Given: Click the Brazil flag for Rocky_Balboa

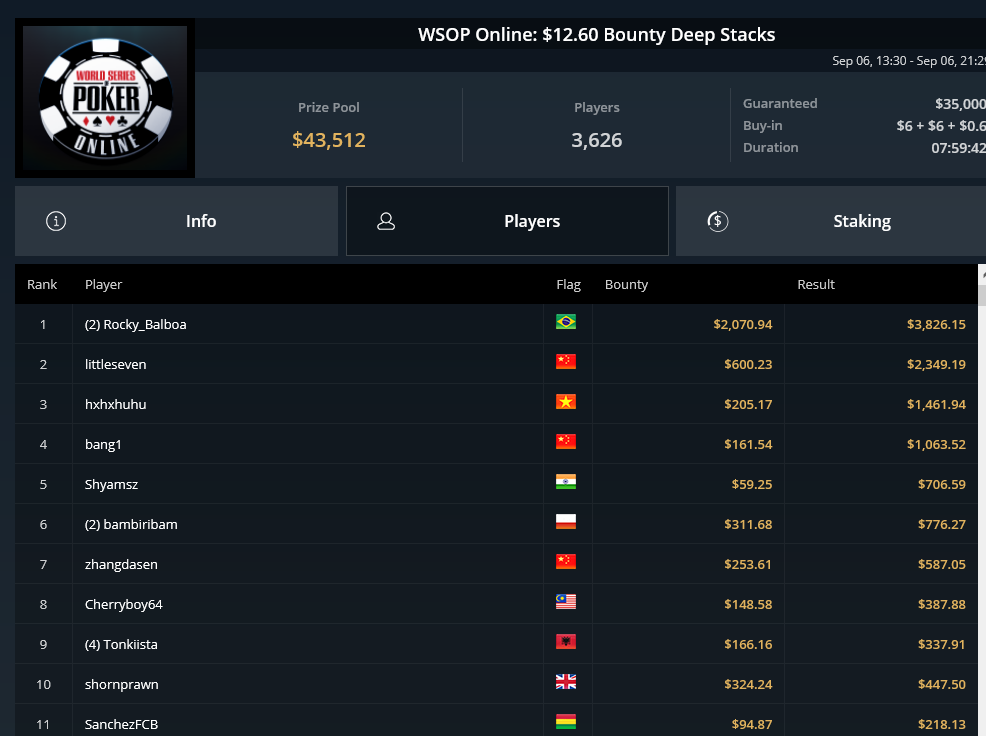Looking at the screenshot, I should (566, 321).
